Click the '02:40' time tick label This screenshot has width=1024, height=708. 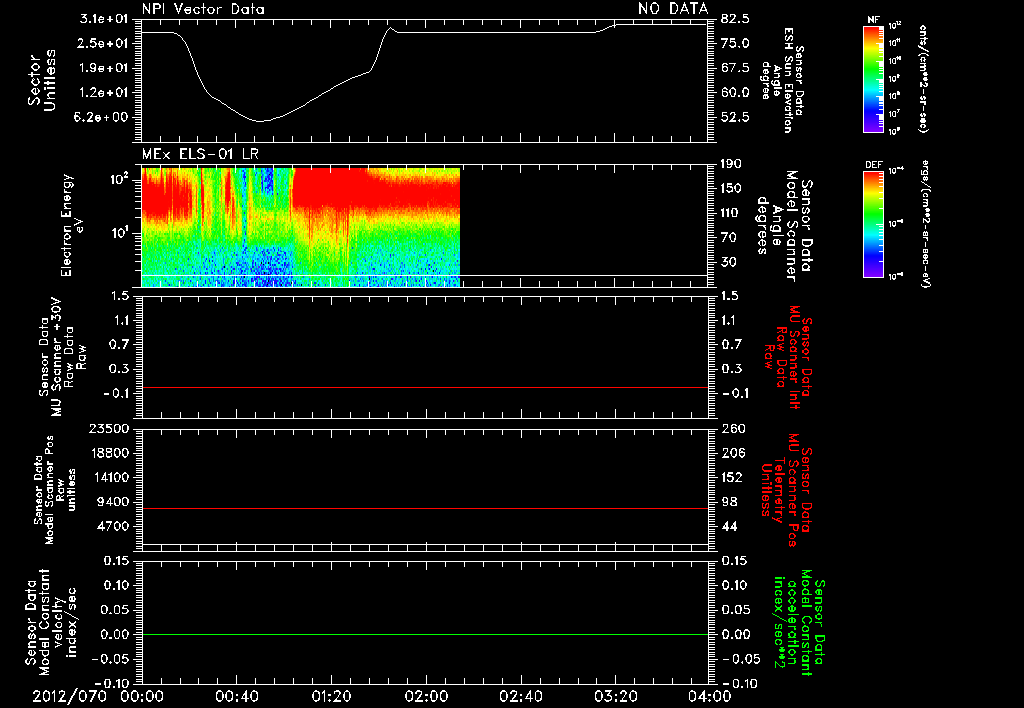click(x=521, y=696)
